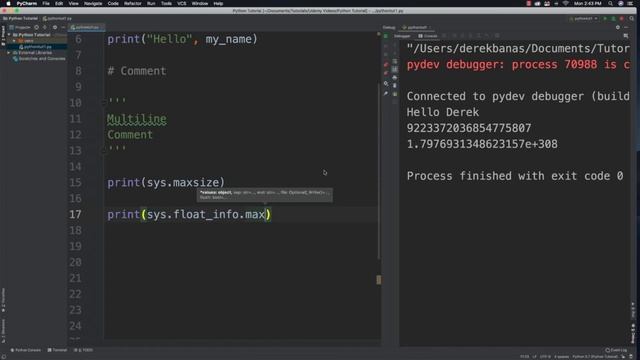Click the pin tab icon in Debug panel
The width and height of the screenshot is (640, 360).
click(386, 93)
